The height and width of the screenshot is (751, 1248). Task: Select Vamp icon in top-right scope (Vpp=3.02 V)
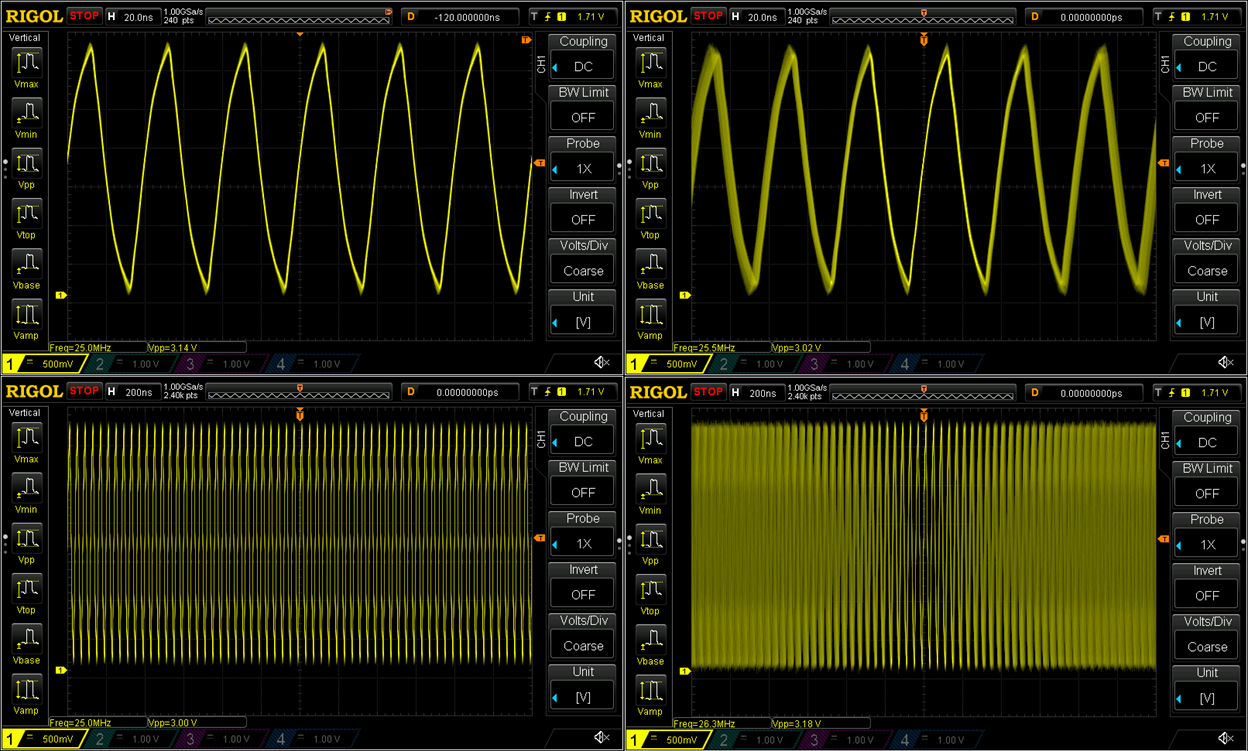coord(651,313)
